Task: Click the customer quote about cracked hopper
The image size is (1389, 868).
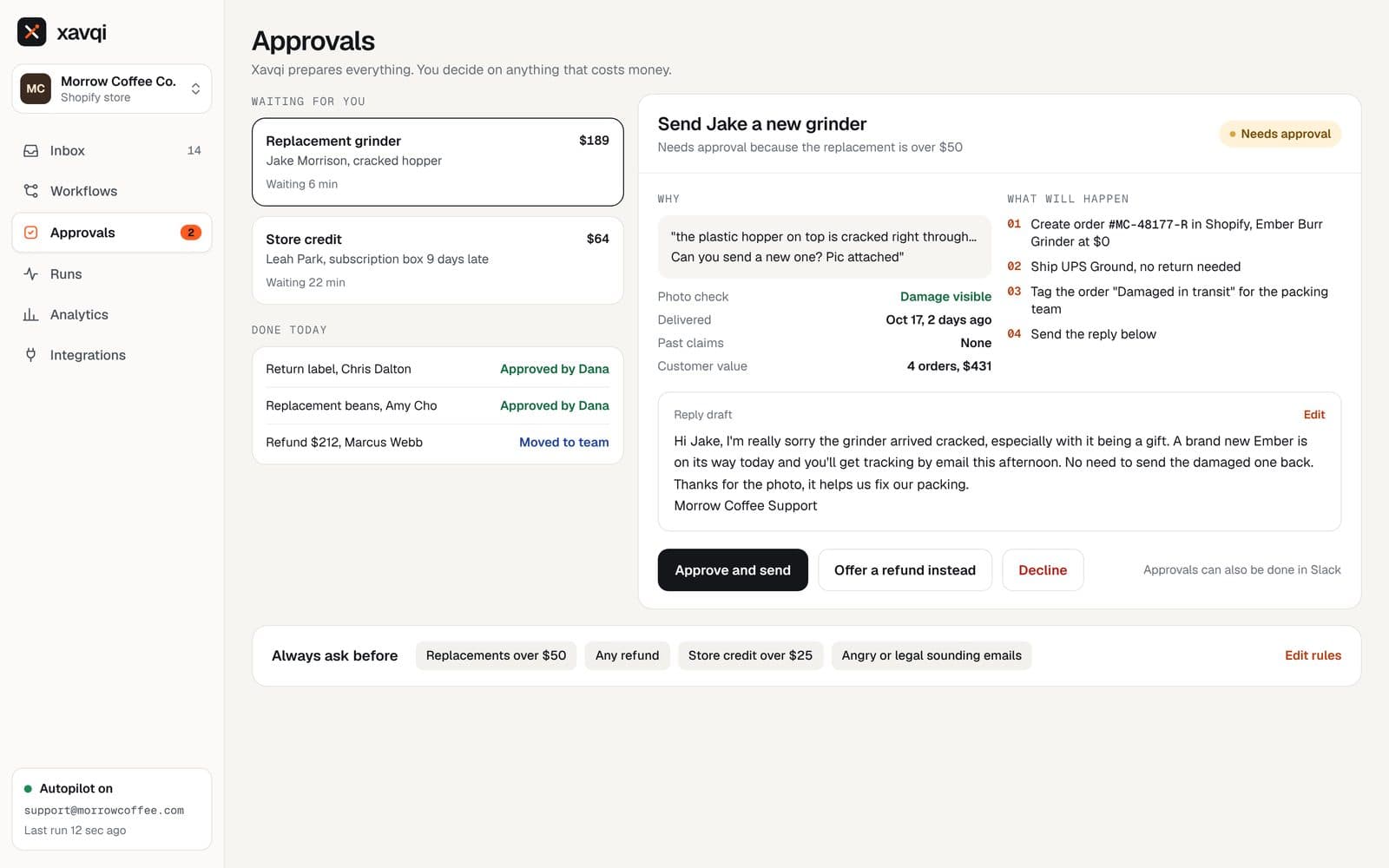Action: coord(825,247)
